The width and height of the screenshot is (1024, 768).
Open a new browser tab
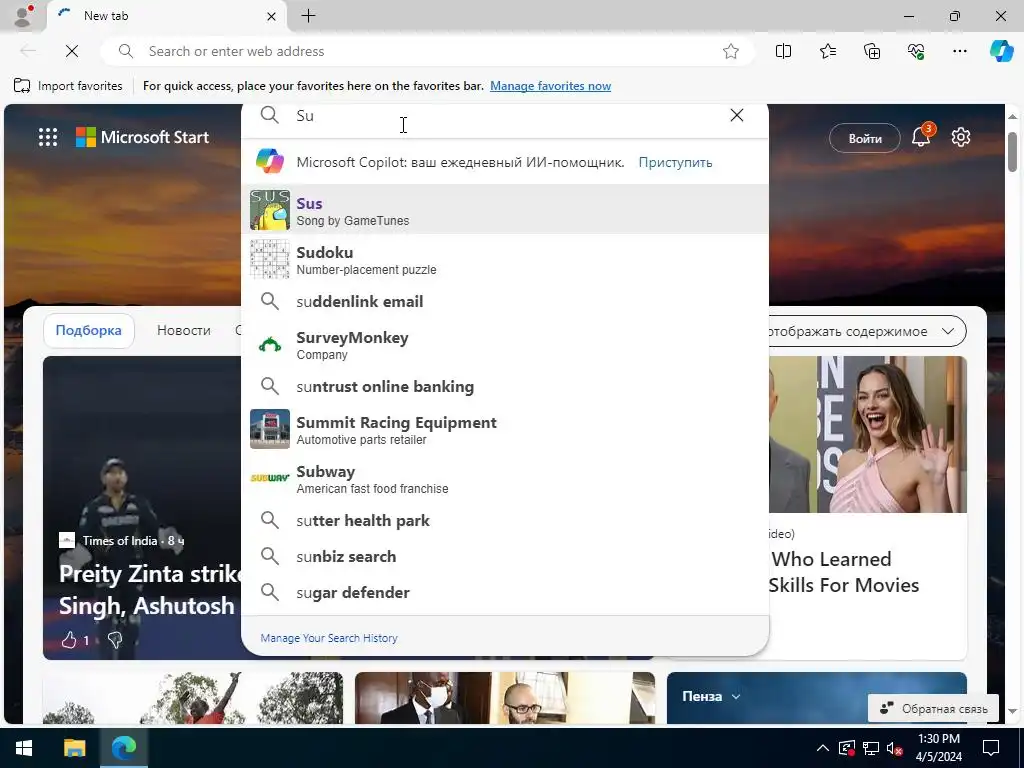point(308,16)
